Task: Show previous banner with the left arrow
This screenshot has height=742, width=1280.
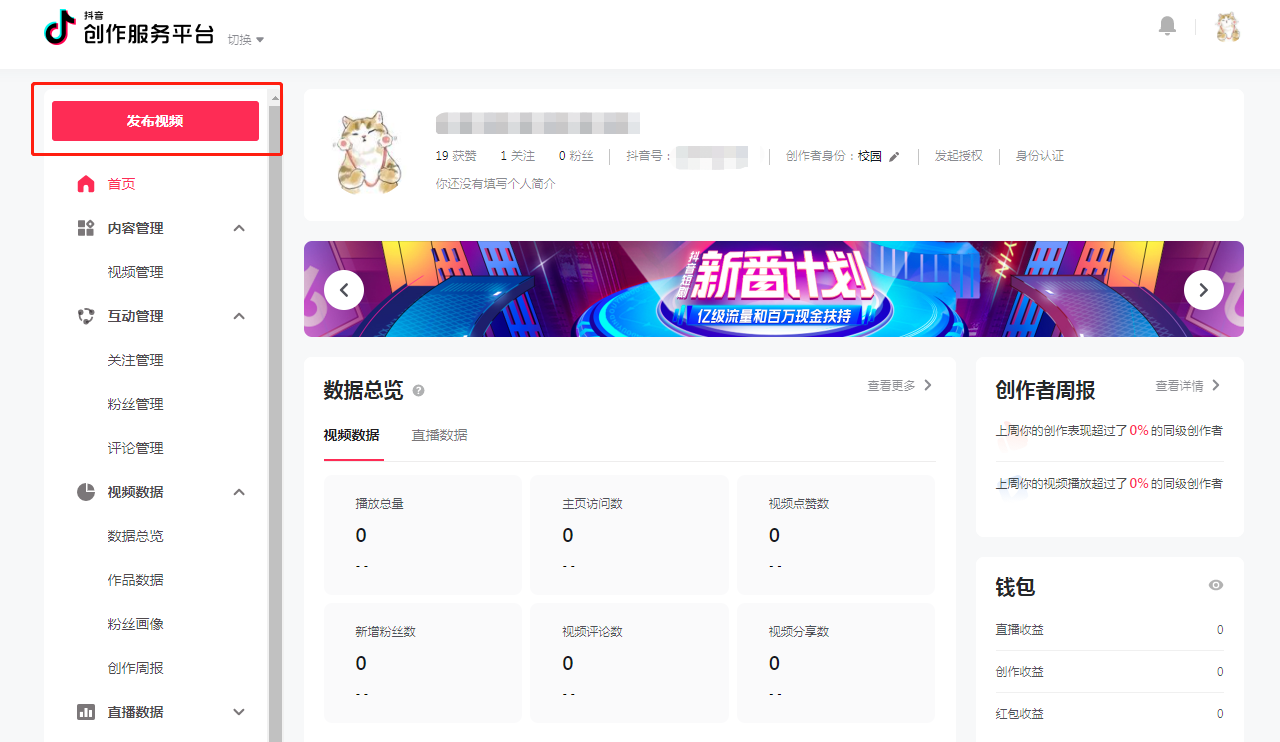Action: 344,290
